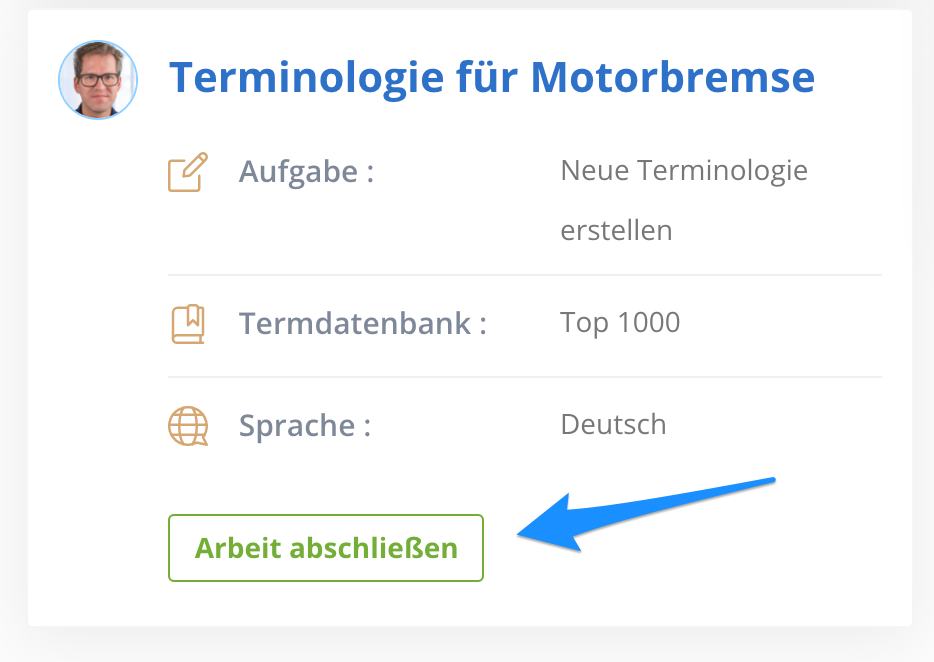Click the Deutsch language value
The width and height of the screenshot is (934, 662).
614,425
